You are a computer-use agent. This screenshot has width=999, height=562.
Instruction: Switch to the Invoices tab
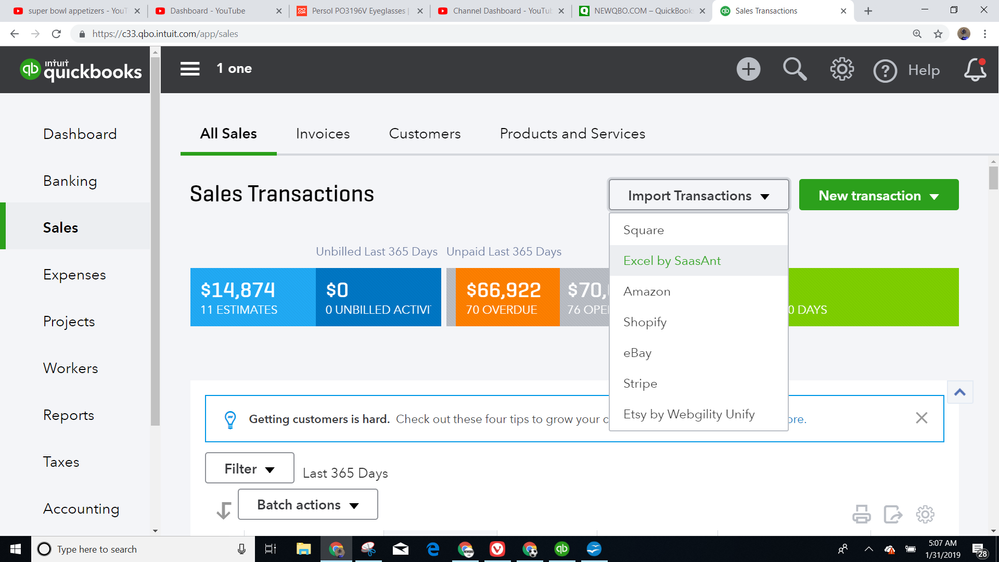coord(323,133)
